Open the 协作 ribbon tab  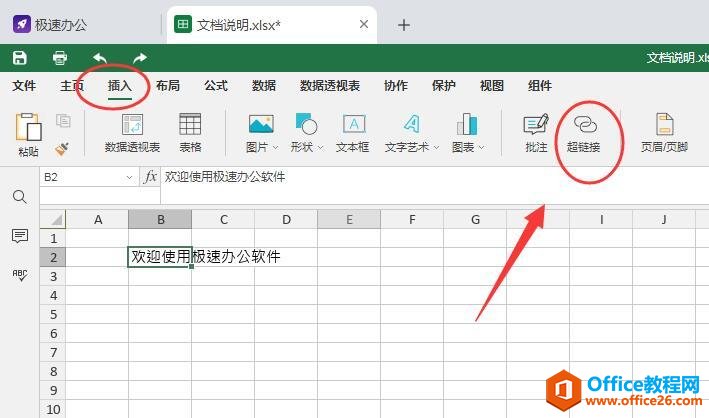[396, 86]
